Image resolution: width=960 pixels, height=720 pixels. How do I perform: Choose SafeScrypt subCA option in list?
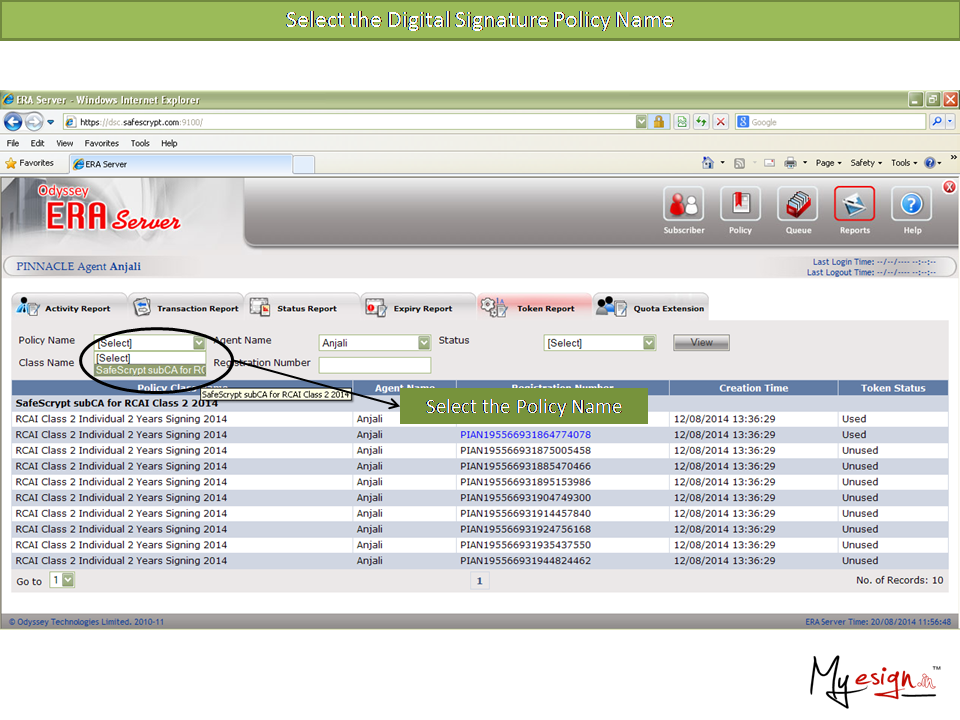[150, 370]
